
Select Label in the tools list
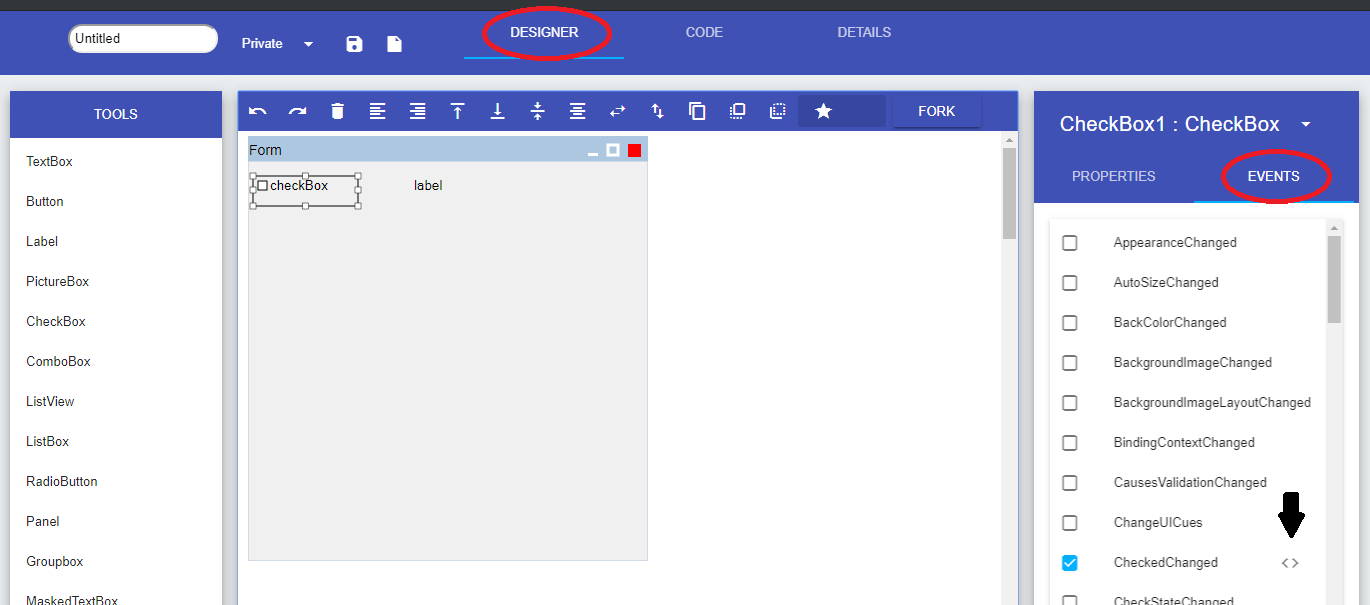click(42, 242)
